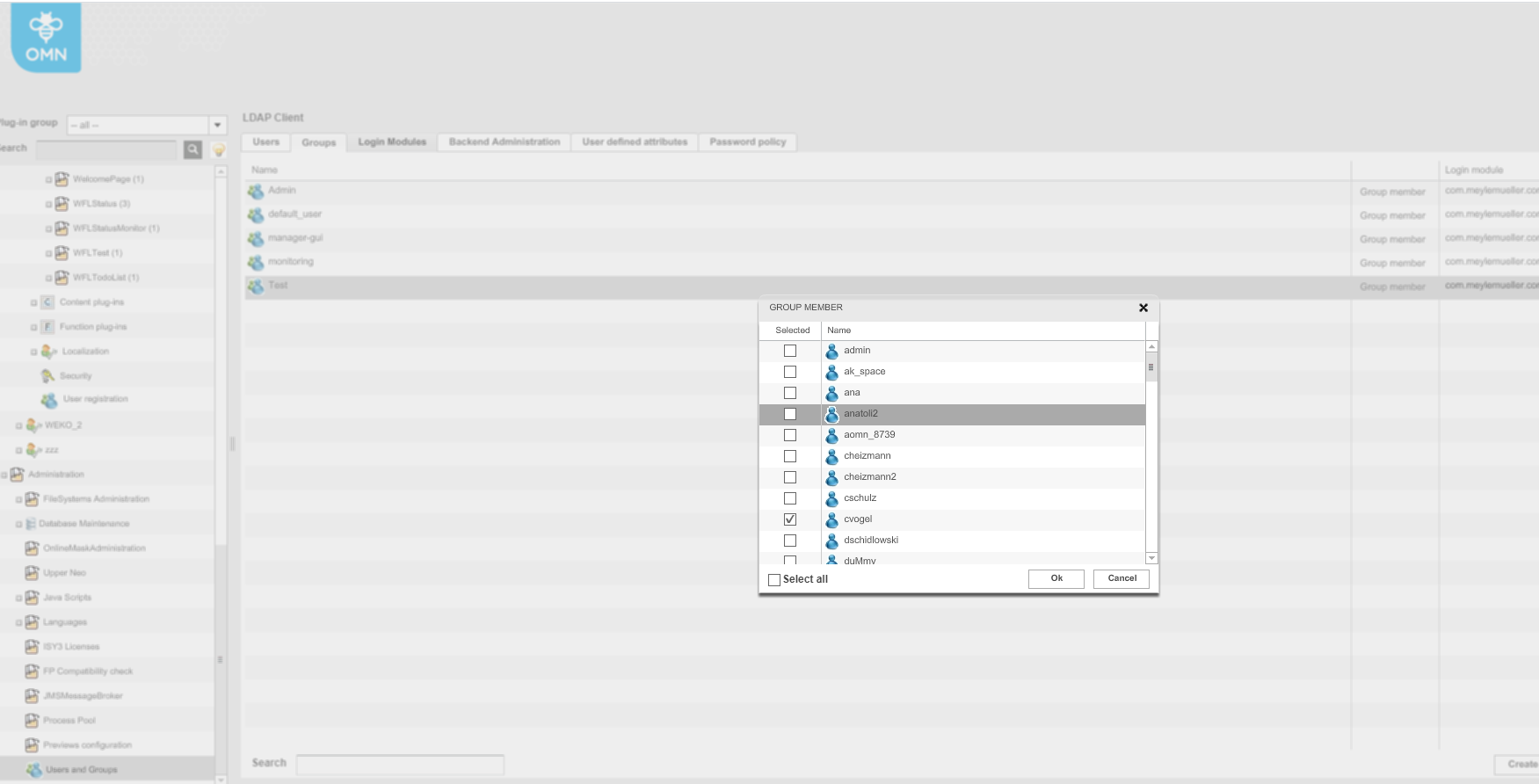
Task: Click the WelcomePage plug-in icon
Action: (62, 179)
